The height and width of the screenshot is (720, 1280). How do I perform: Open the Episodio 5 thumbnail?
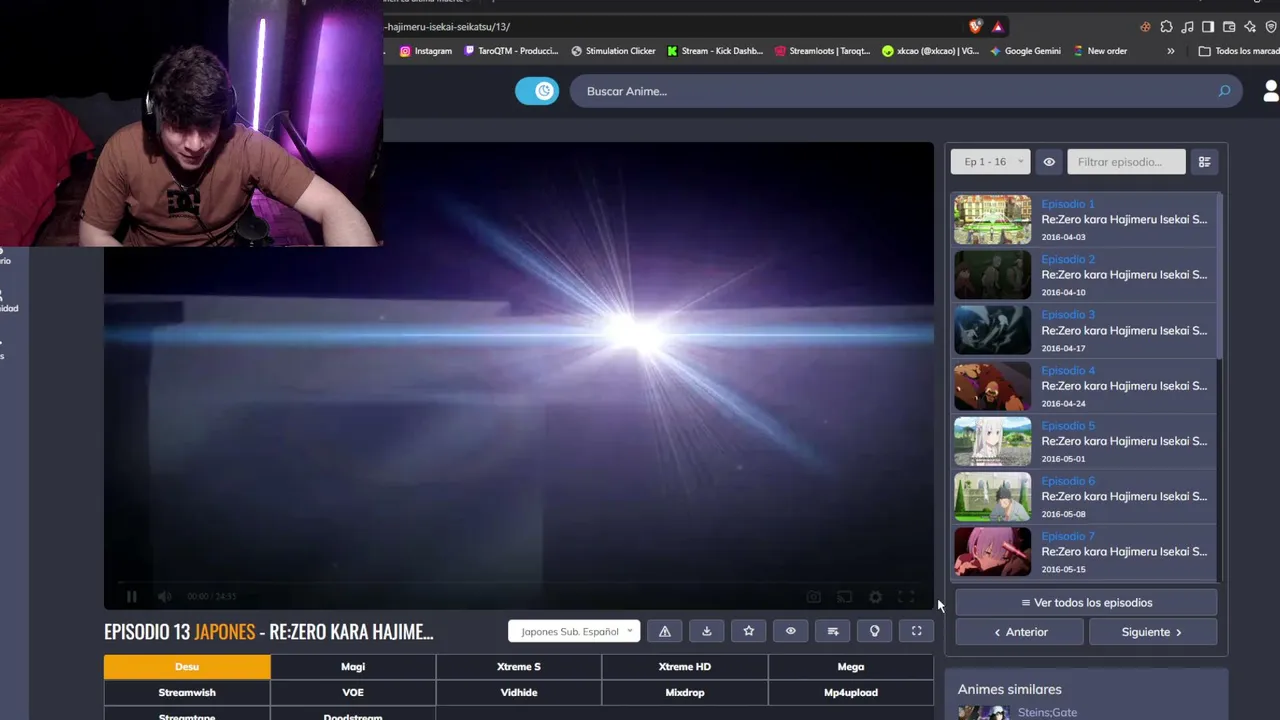[x=992, y=442]
